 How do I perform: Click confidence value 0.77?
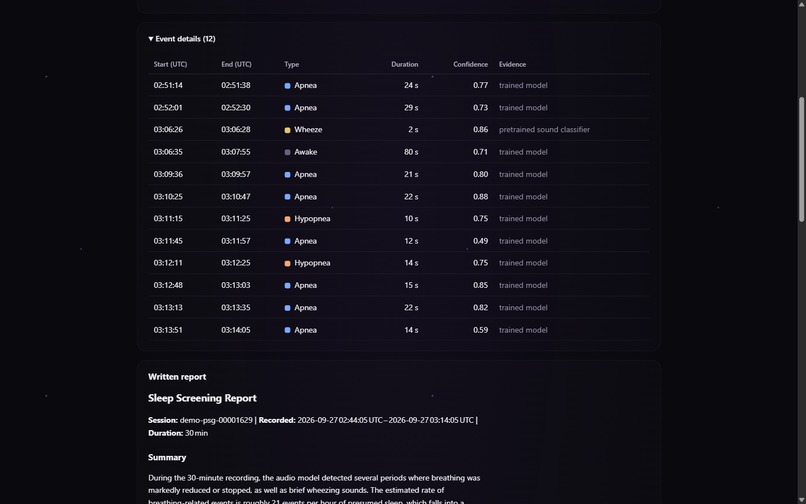point(481,85)
